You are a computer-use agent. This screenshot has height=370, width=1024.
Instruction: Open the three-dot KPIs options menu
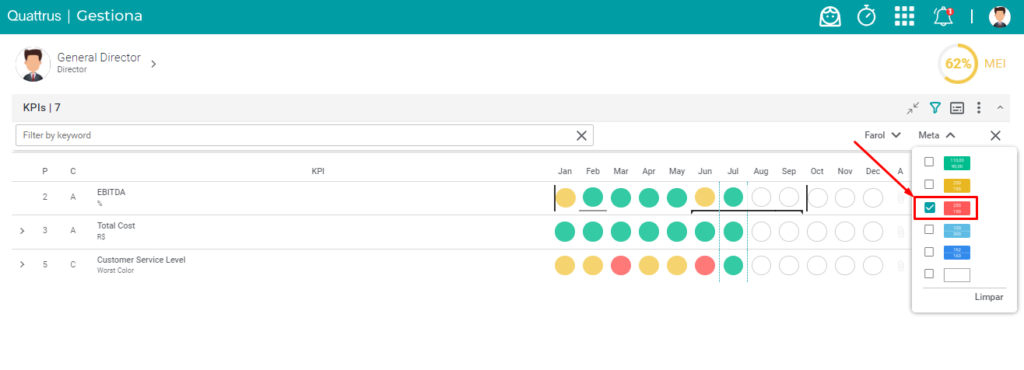coord(979,108)
